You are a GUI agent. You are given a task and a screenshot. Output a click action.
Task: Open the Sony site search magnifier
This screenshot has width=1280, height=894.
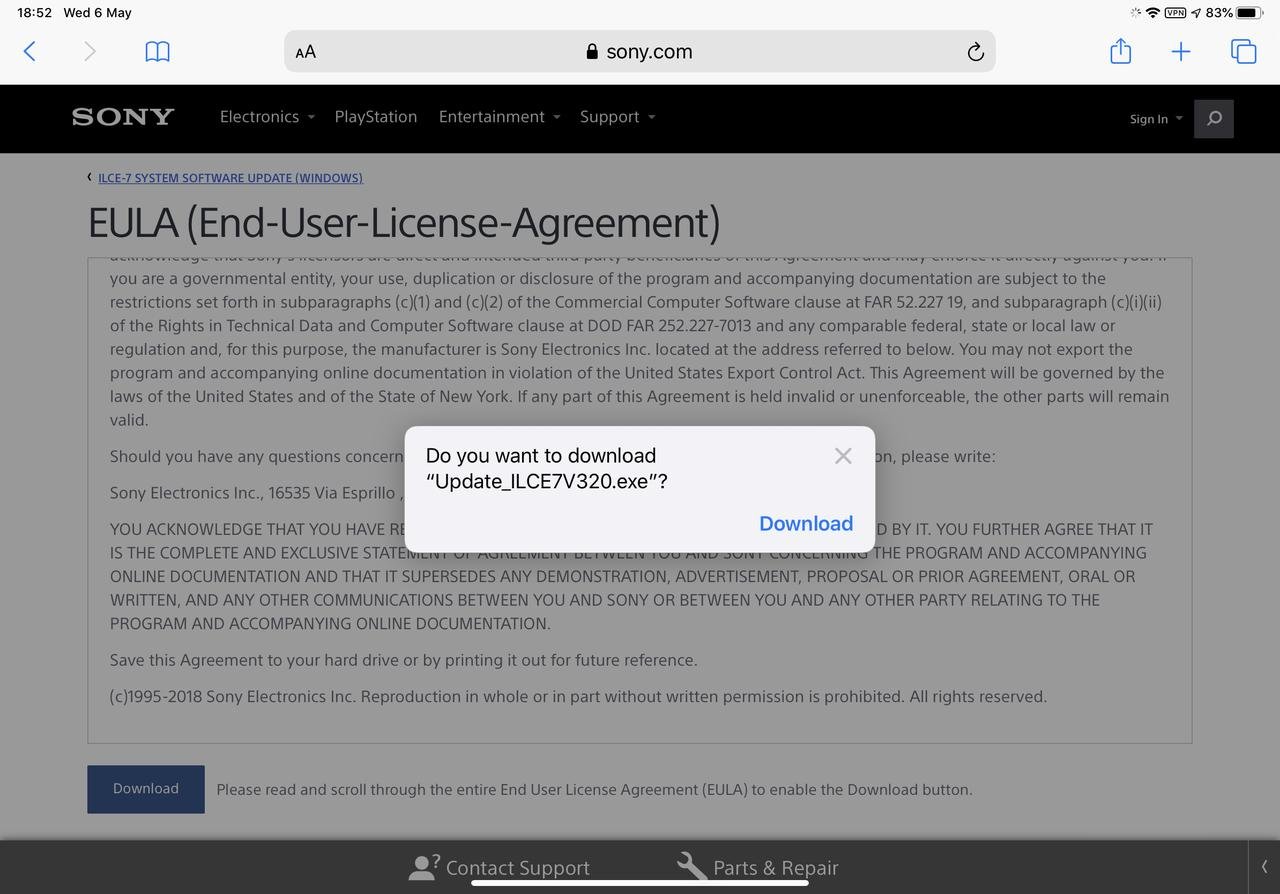coord(1214,119)
